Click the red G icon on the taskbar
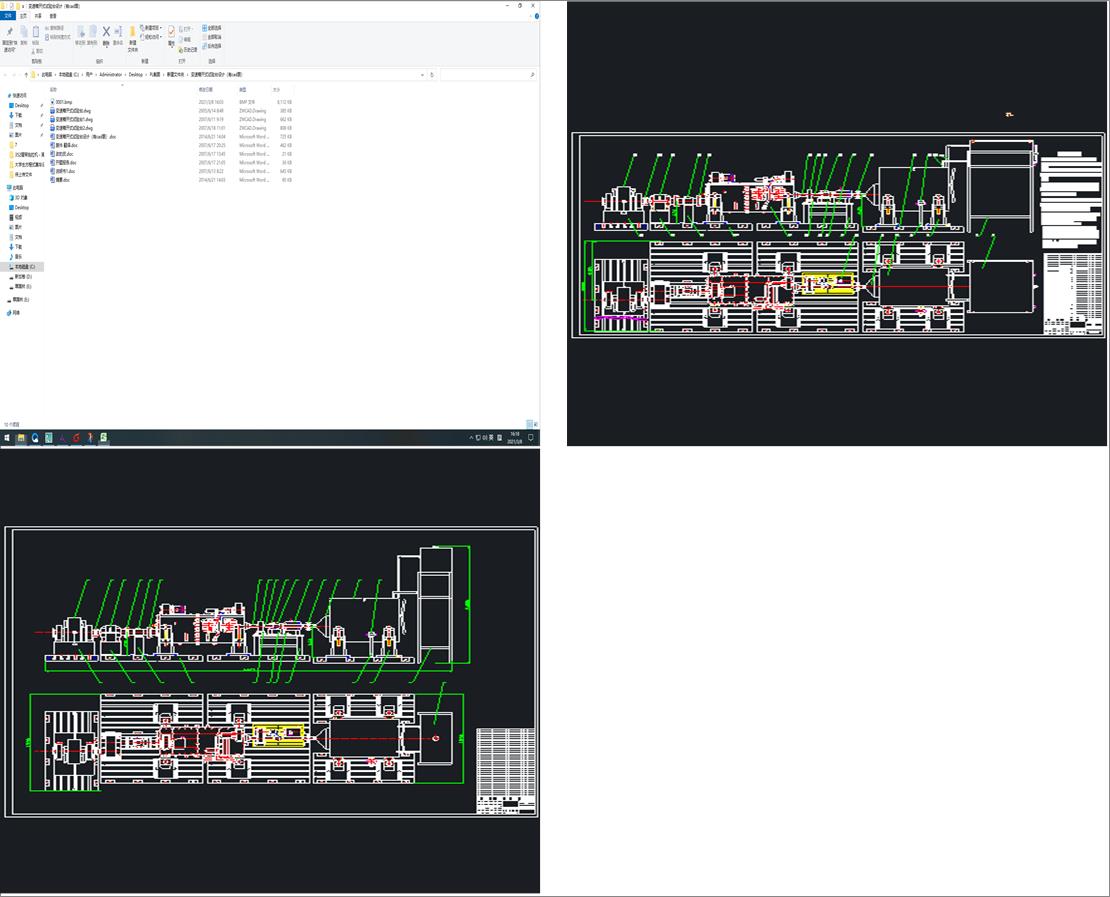The height and width of the screenshot is (897, 1110). [76, 438]
